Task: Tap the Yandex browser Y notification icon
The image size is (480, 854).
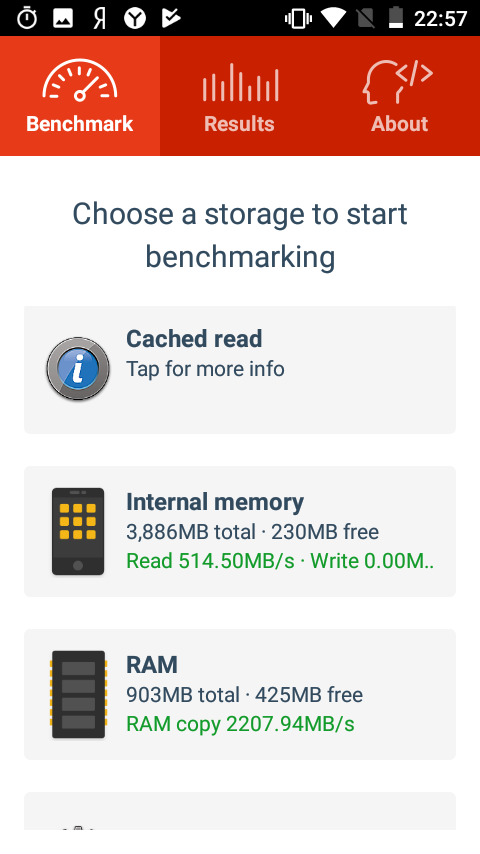Action: coord(135,19)
